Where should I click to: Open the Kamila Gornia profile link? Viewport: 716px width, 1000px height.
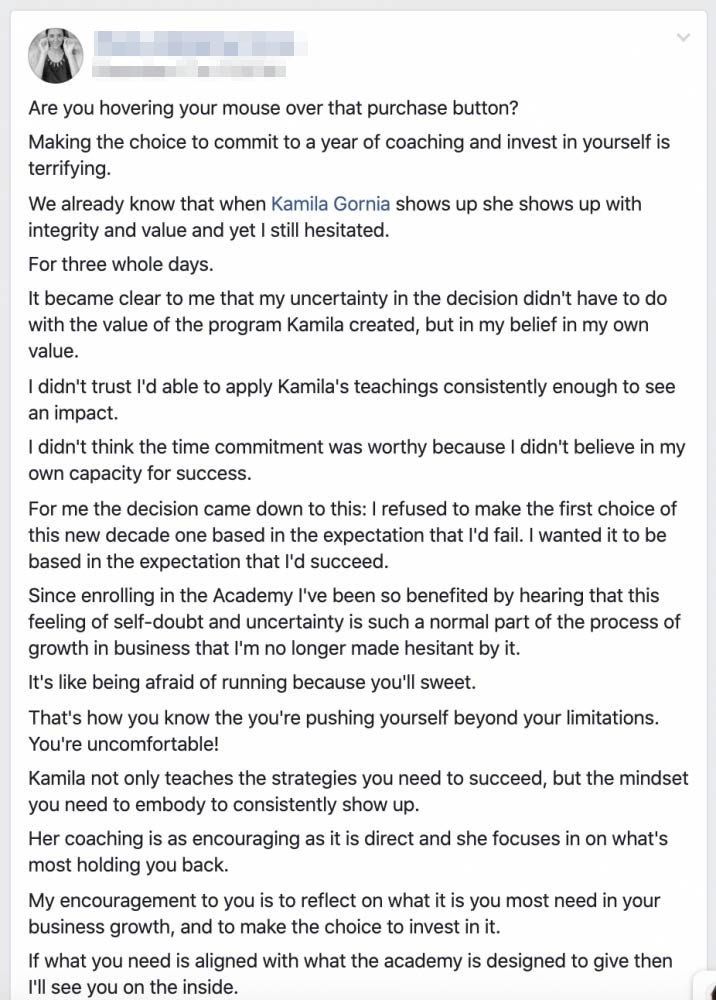330,204
